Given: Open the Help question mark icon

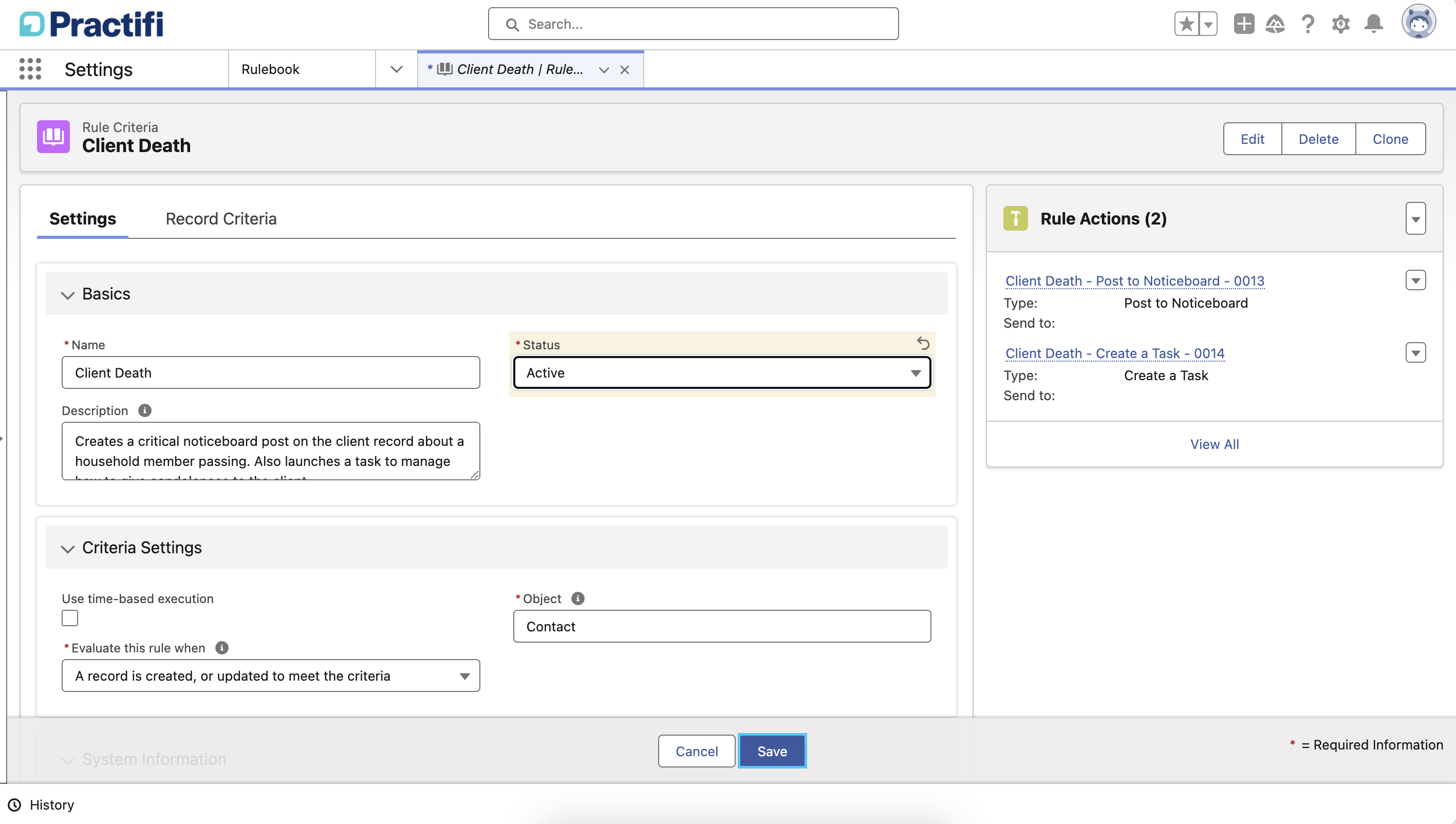Looking at the screenshot, I should (x=1308, y=24).
